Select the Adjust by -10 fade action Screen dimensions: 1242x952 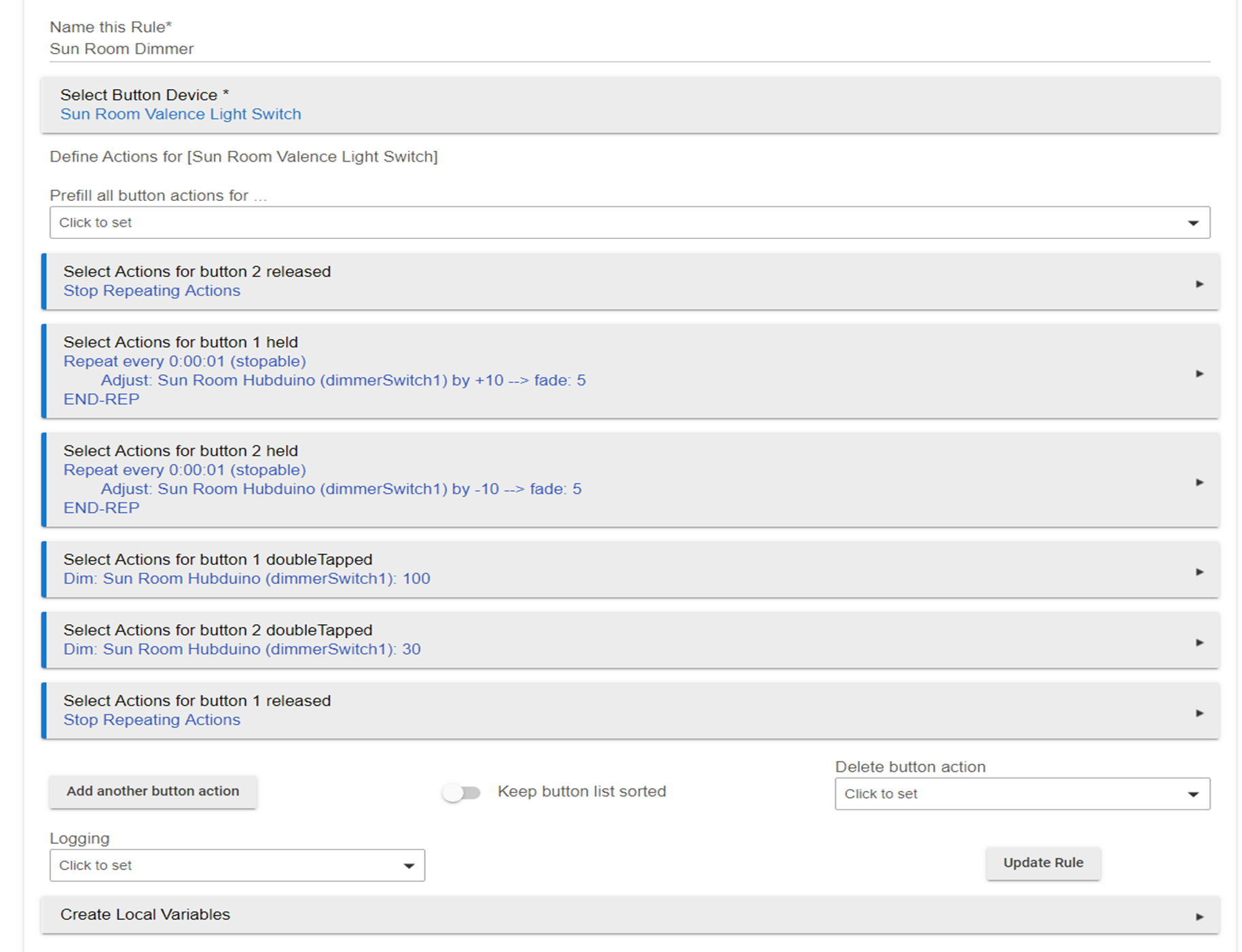(x=341, y=489)
